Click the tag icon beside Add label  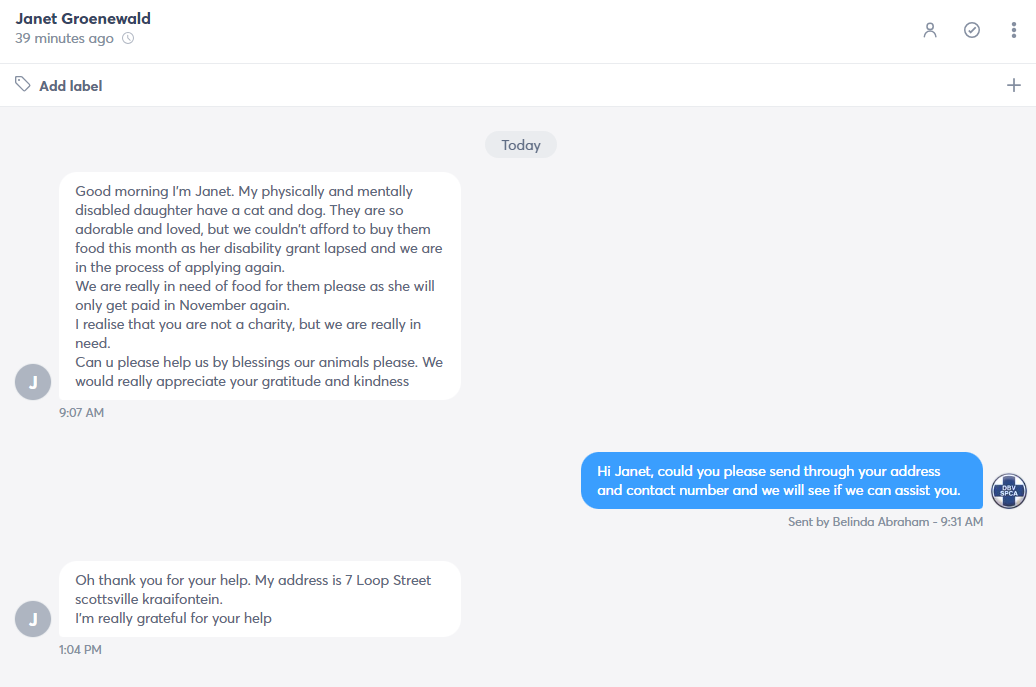coord(22,84)
